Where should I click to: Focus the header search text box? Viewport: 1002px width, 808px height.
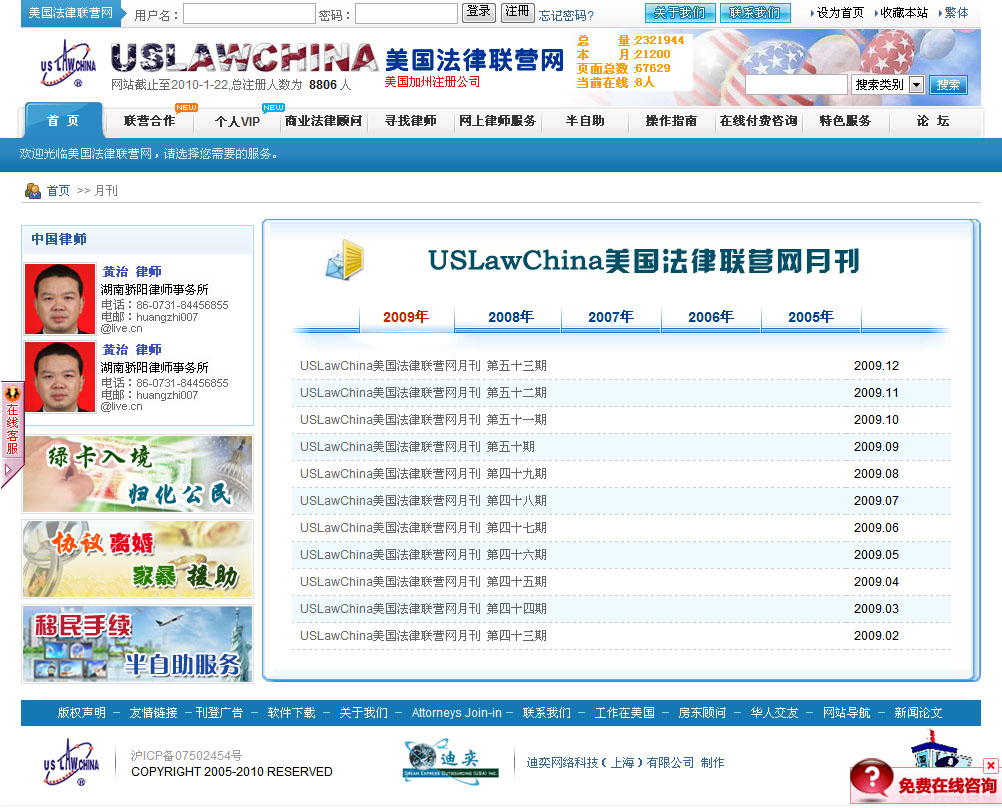(796, 84)
